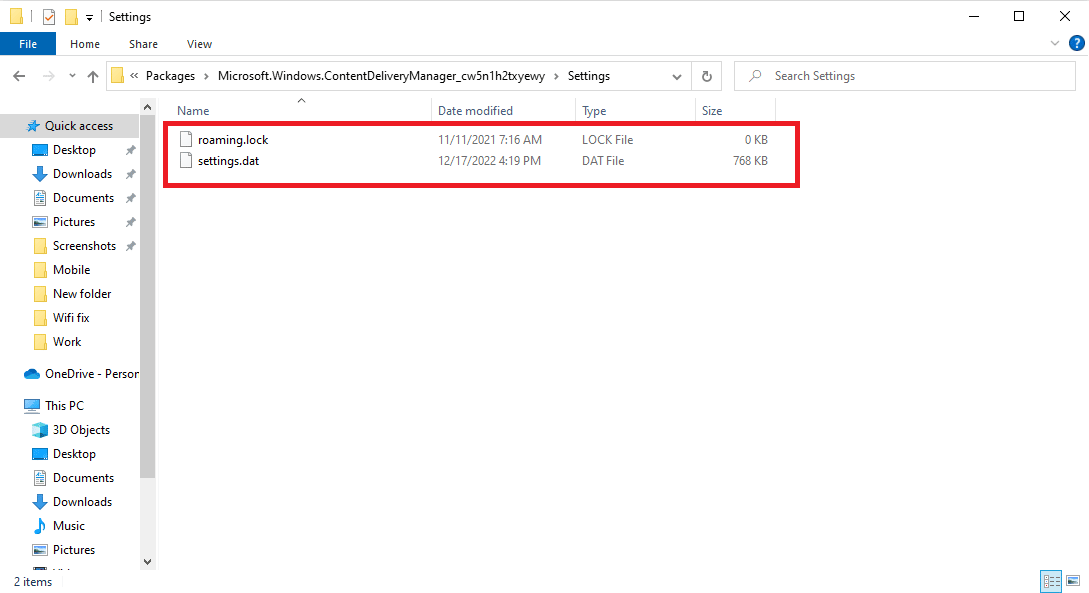Customize Quick Access Toolbar dropdown arrow
The image size is (1089, 593).
point(89,17)
